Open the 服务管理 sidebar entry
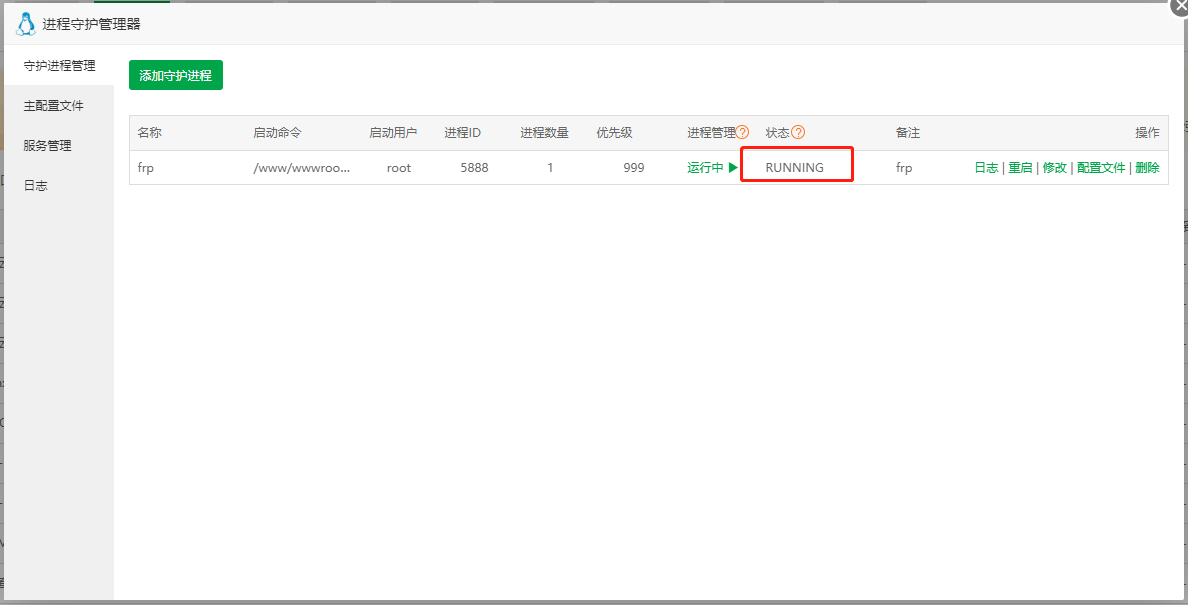 tap(51, 144)
